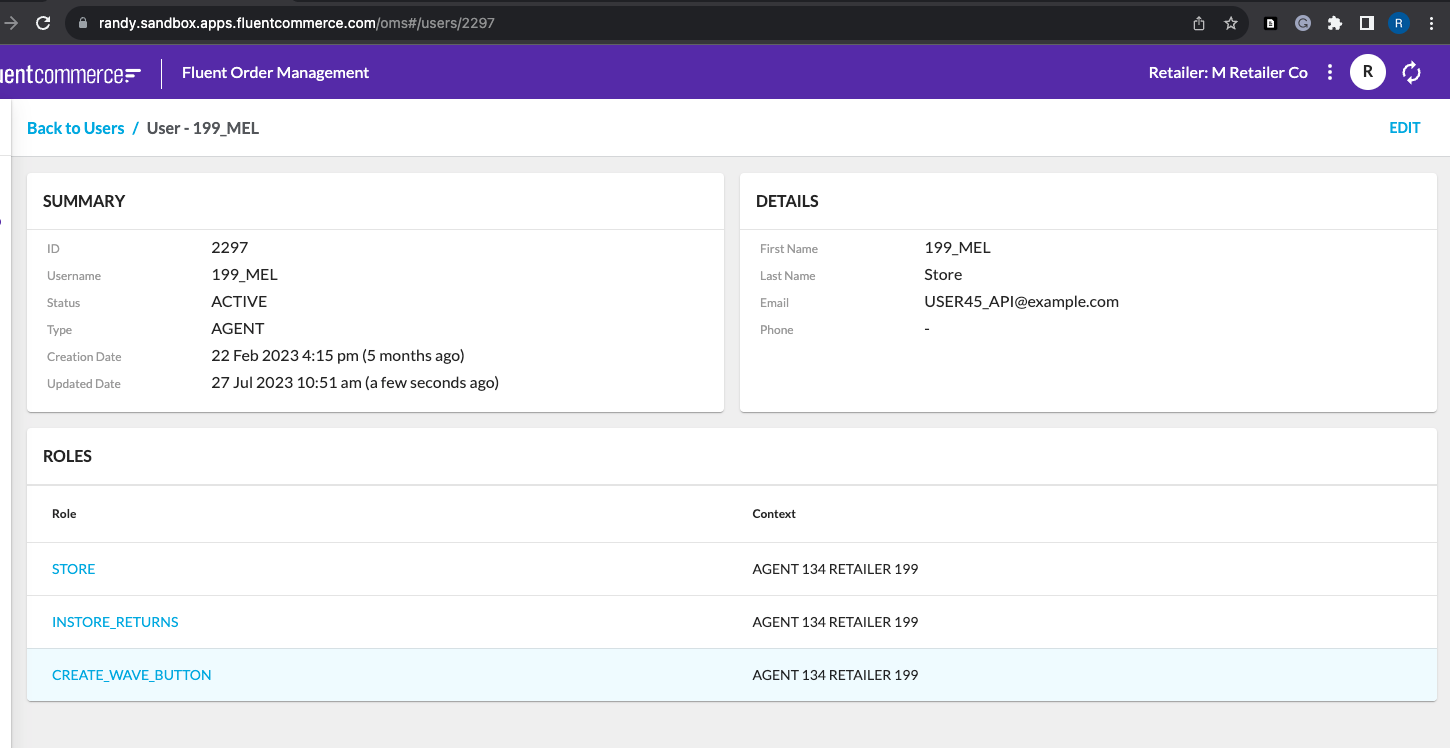Click the refresh icon in purple header
Screen dimensions: 1450x748
click(x=1411, y=72)
